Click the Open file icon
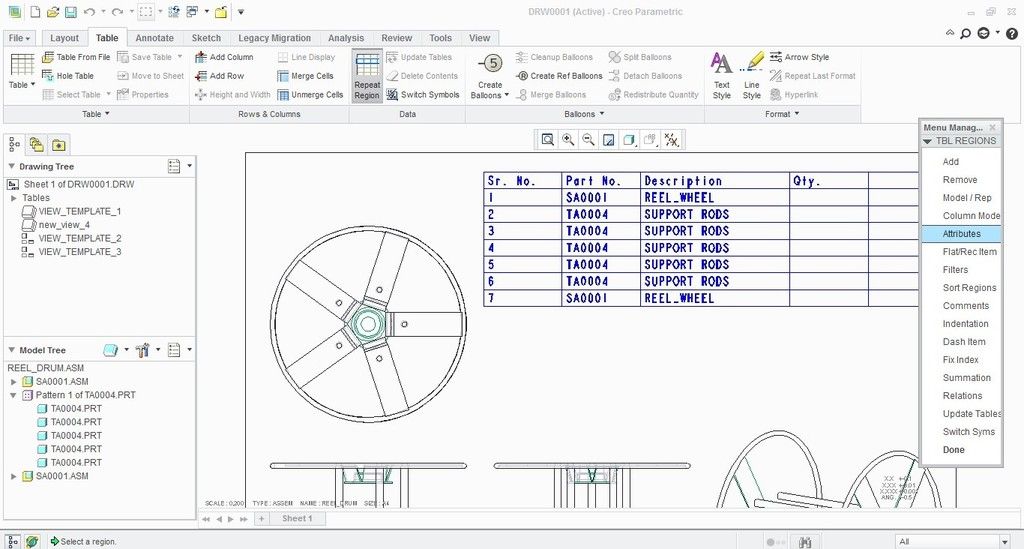Screen dimensions: 1024x549 (x=54, y=12)
